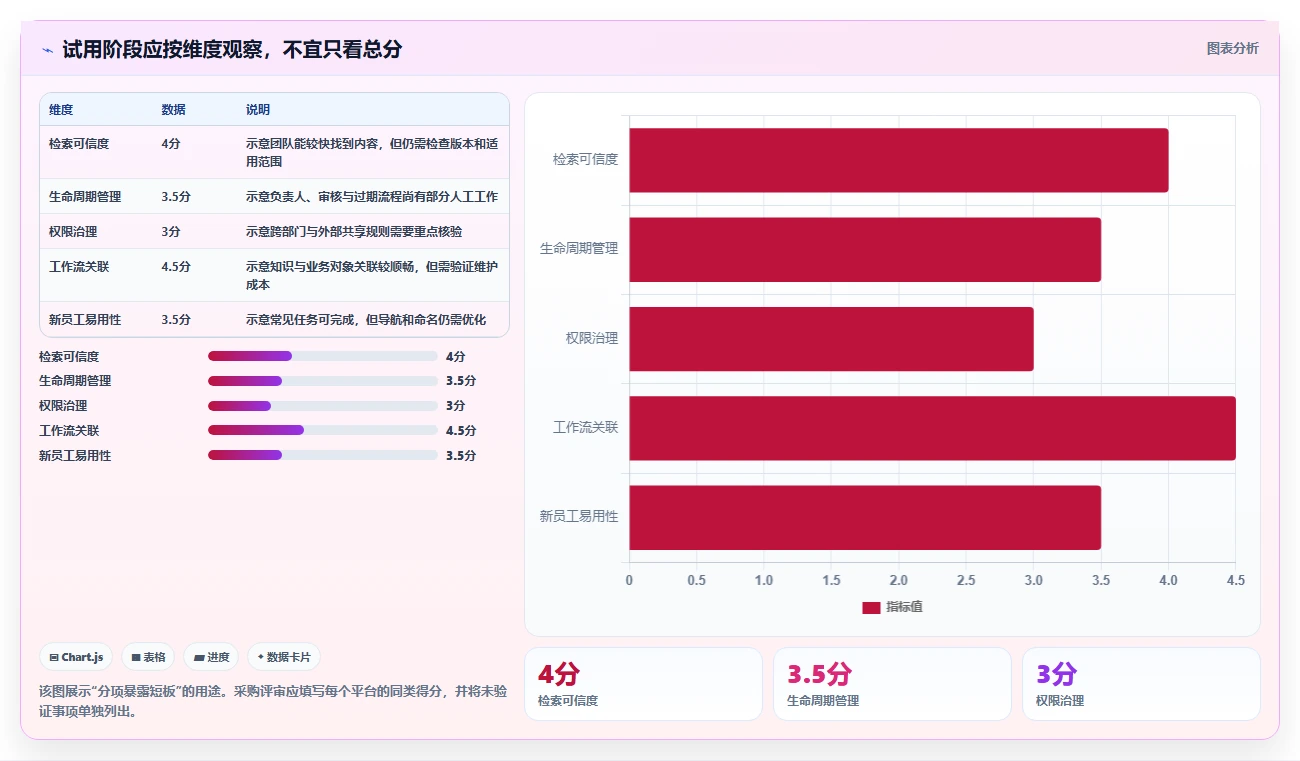Click the 3分 value beside 权限治理 progress
The width and height of the screenshot is (1300, 761).
click(456, 406)
